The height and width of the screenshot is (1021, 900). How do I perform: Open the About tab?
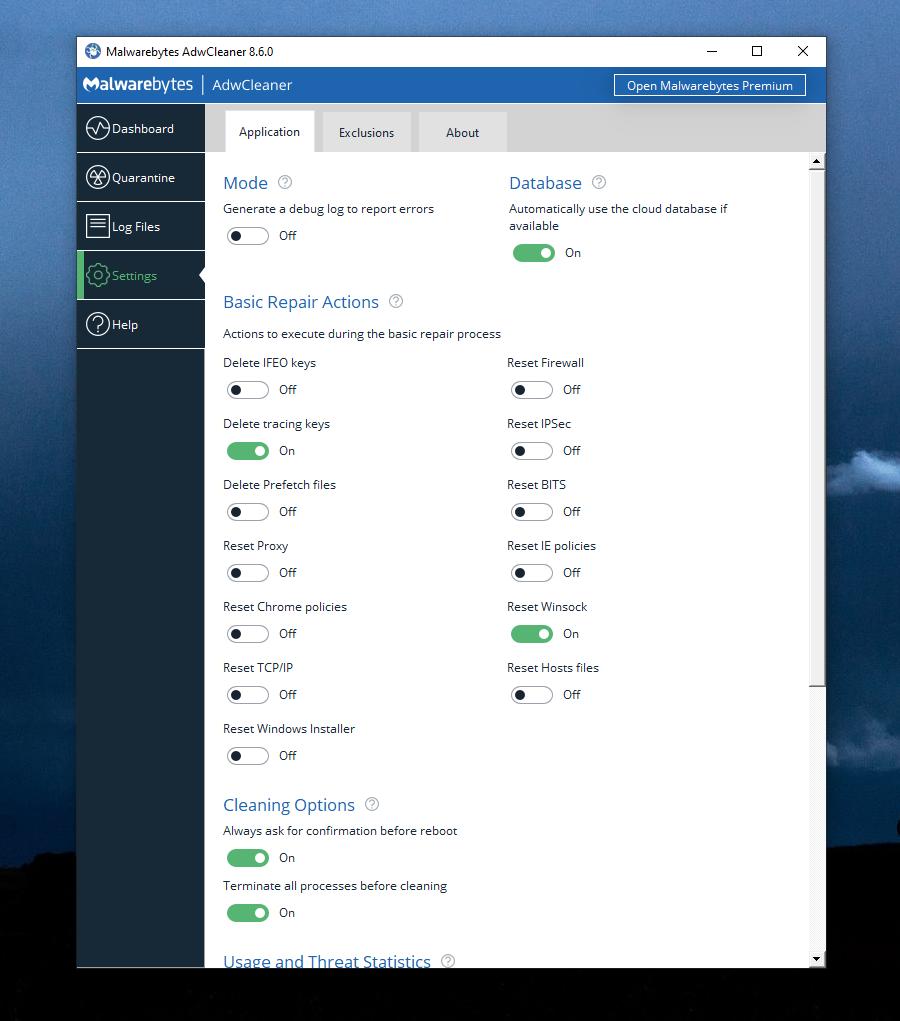coord(462,132)
